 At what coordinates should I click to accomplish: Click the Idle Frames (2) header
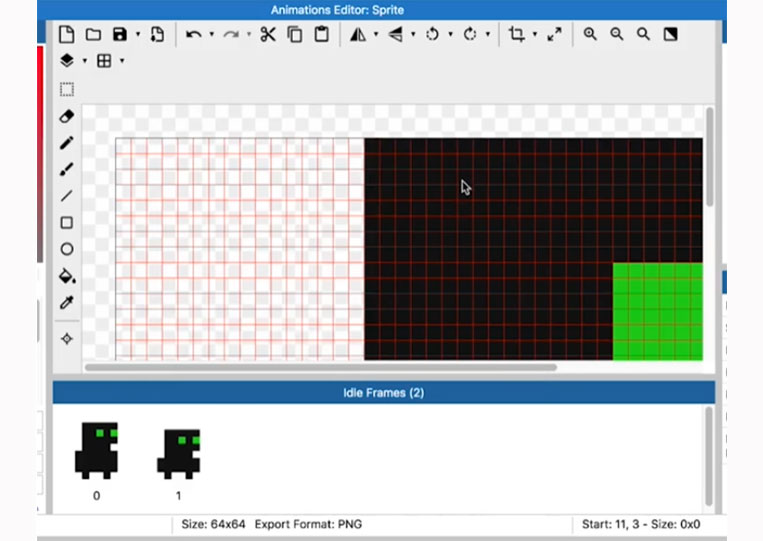383,393
